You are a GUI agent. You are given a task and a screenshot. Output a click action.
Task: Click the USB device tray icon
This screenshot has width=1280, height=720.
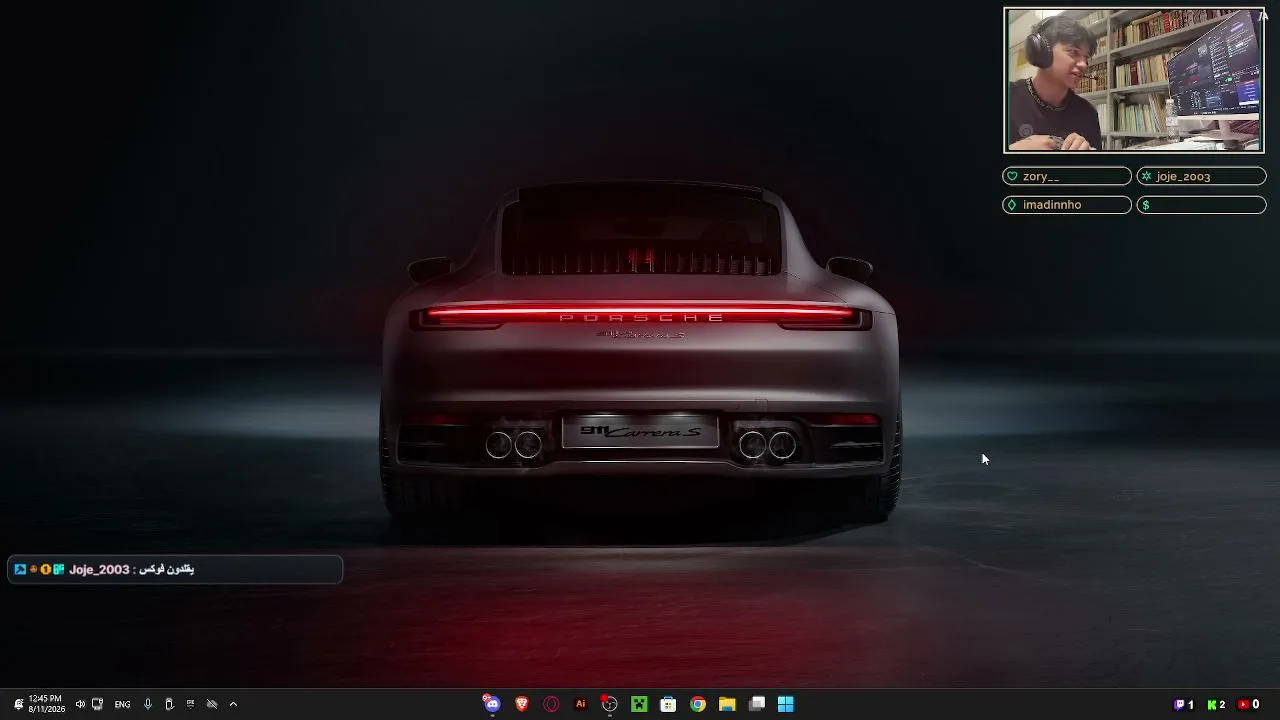click(x=169, y=704)
